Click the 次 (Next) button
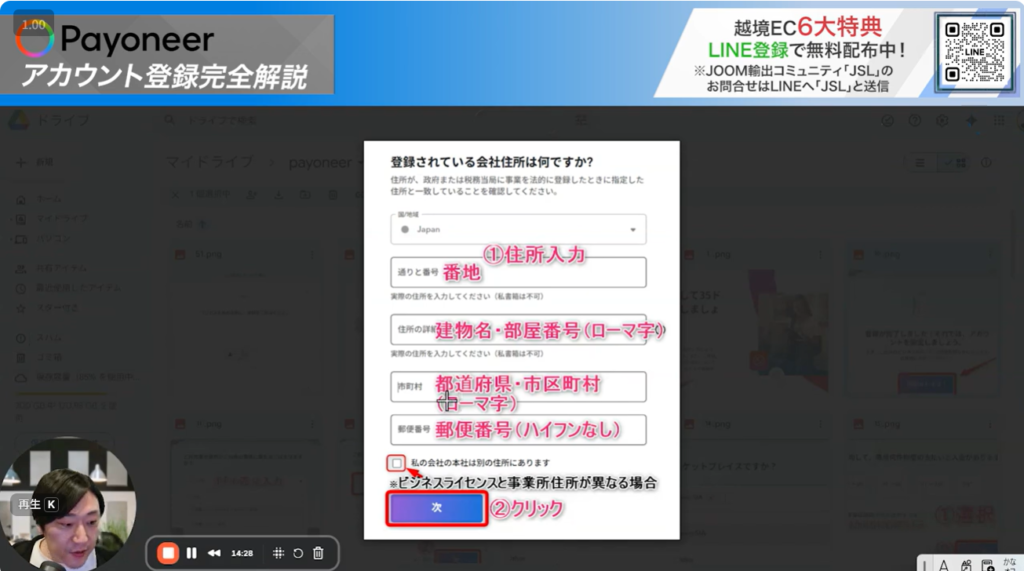This screenshot has width=1024, height=571. [436, 508]
